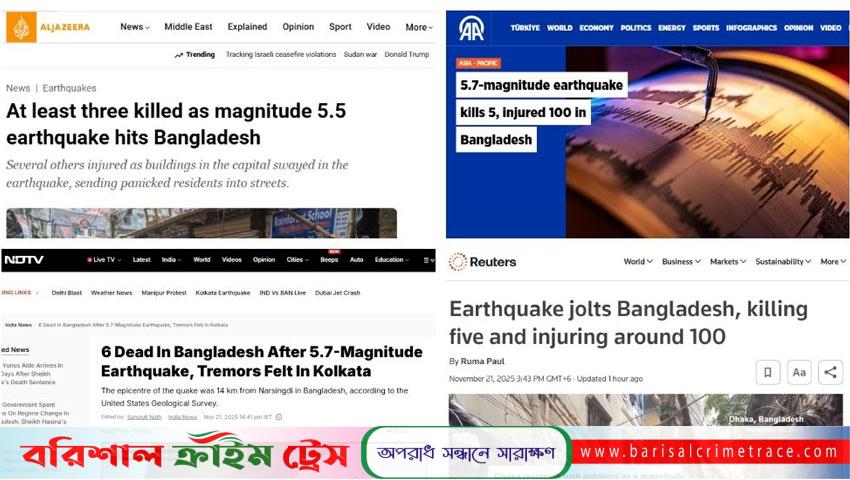The image size is (850, 480).
Task: Click the NDTV logo
Action: click(24, 260)
